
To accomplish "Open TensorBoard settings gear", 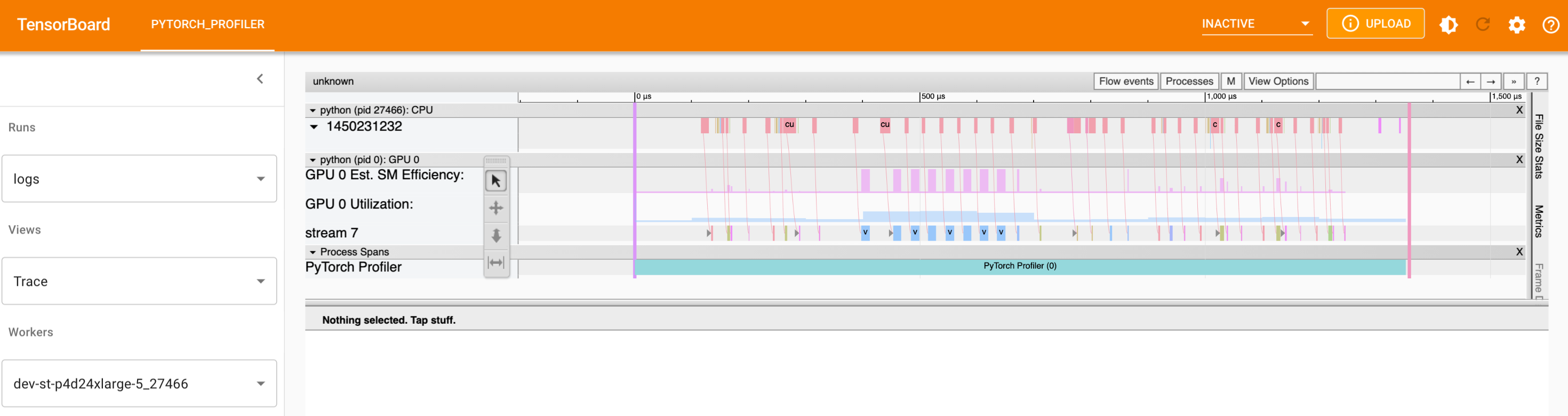I will 1517,25.
